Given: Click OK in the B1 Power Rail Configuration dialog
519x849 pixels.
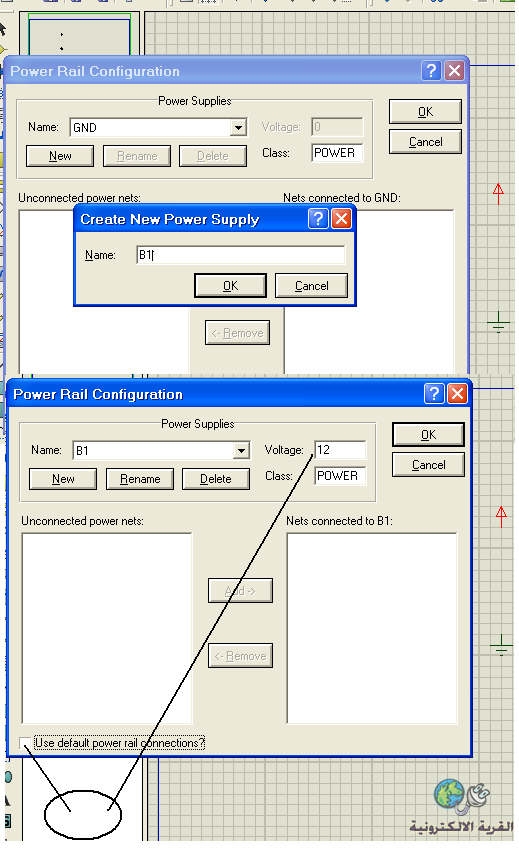Looking at the screenshot, I should point(428,435).
